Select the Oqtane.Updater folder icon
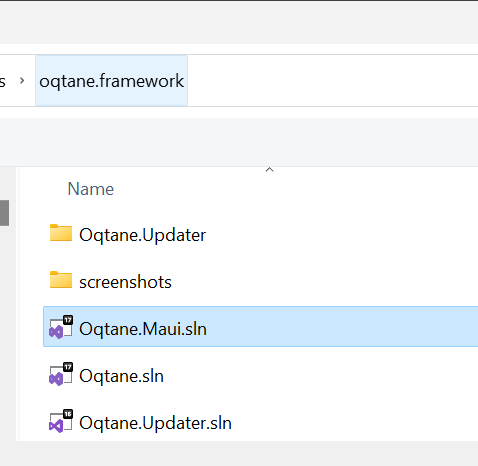This screenshot has width=478, height=466. pyautogui.click(x=61, y=233)
